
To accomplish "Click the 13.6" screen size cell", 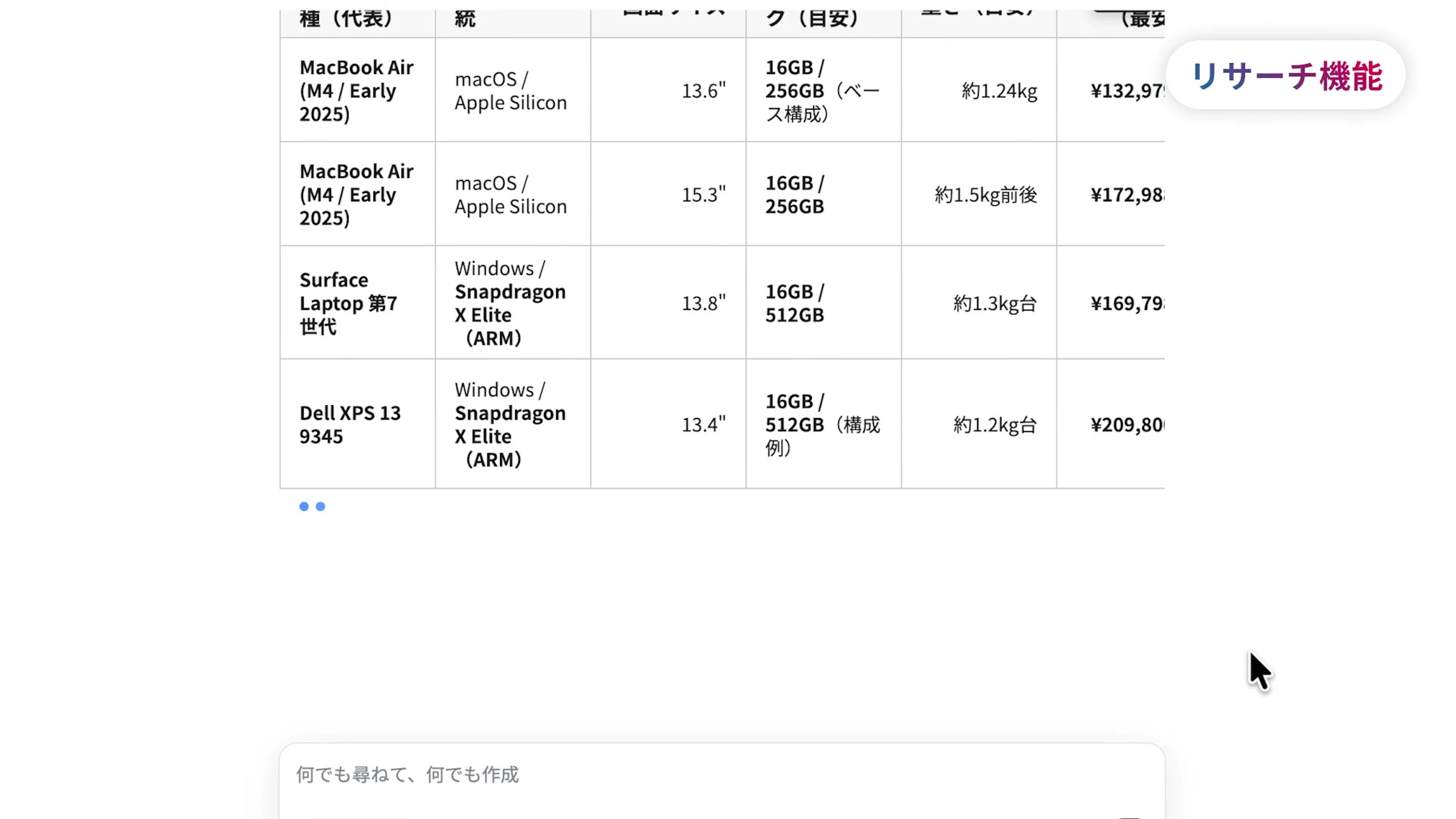I will 703,91.
